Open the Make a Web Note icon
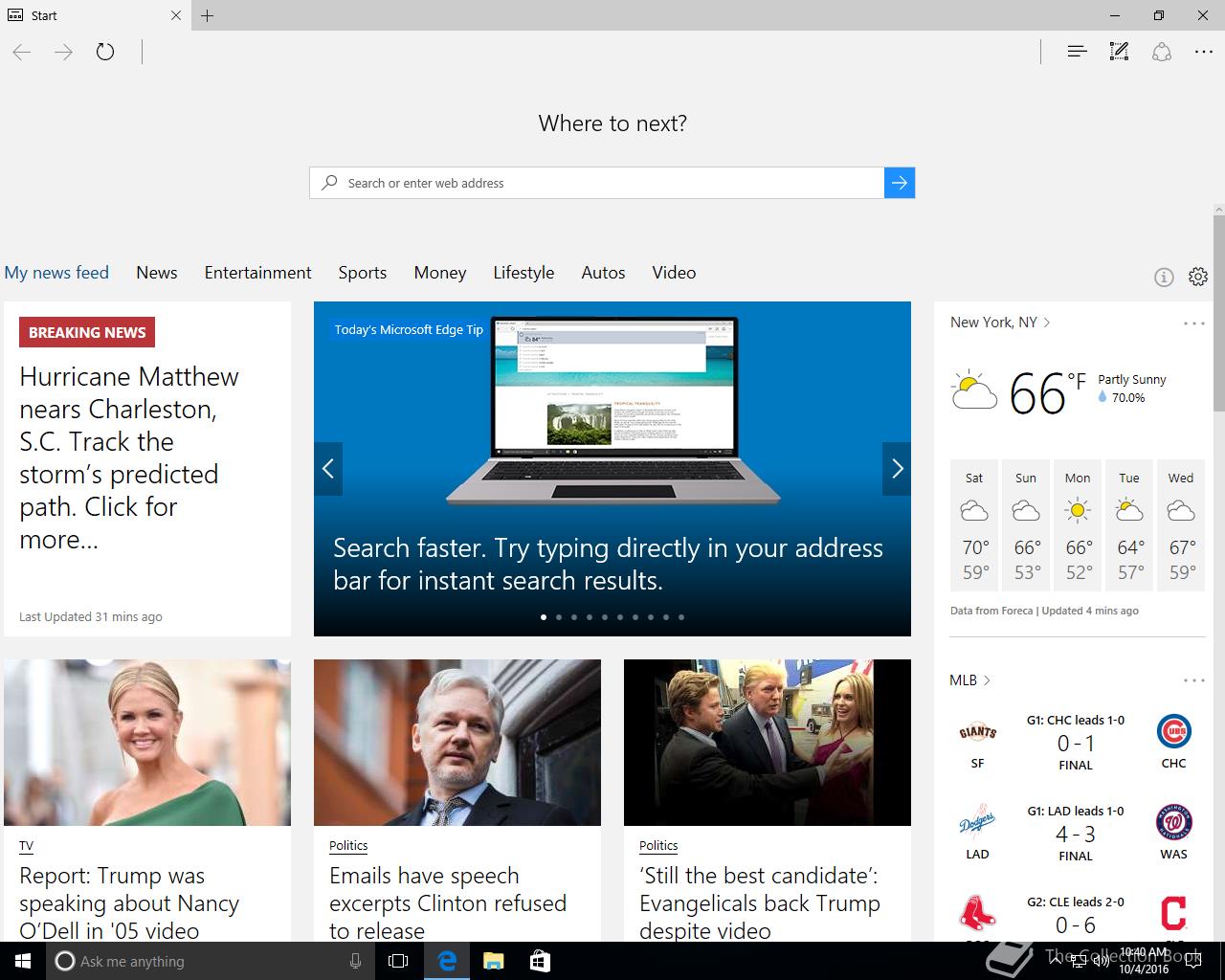The image size is (1225, 980). [x=1119, y=52]
